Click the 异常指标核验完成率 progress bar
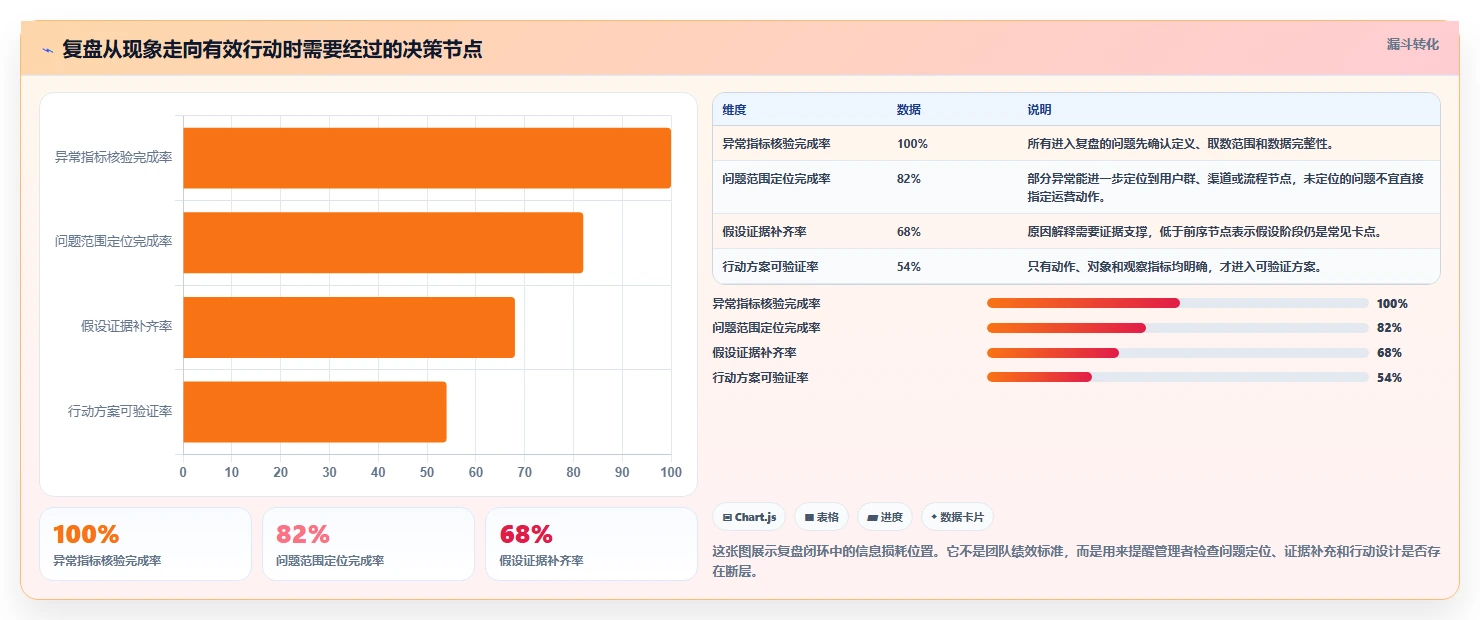1480x620 pixels. click(x=1178, y=303)
